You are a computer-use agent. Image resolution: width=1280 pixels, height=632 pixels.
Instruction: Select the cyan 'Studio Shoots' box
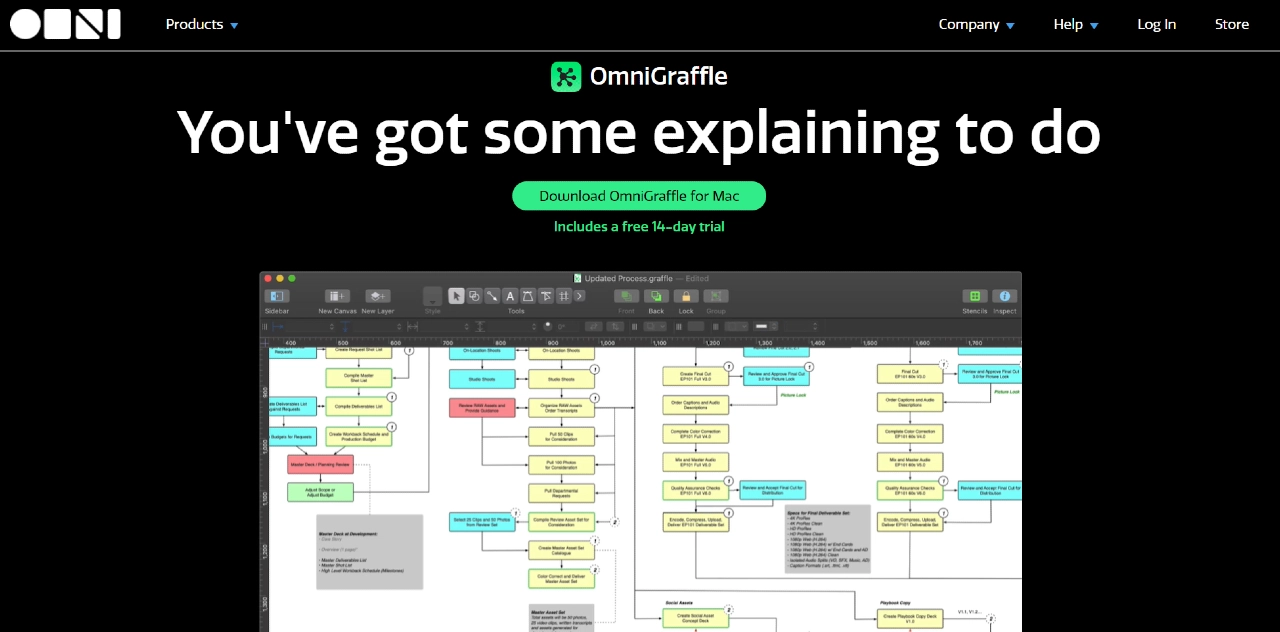[x=483, y=379]
